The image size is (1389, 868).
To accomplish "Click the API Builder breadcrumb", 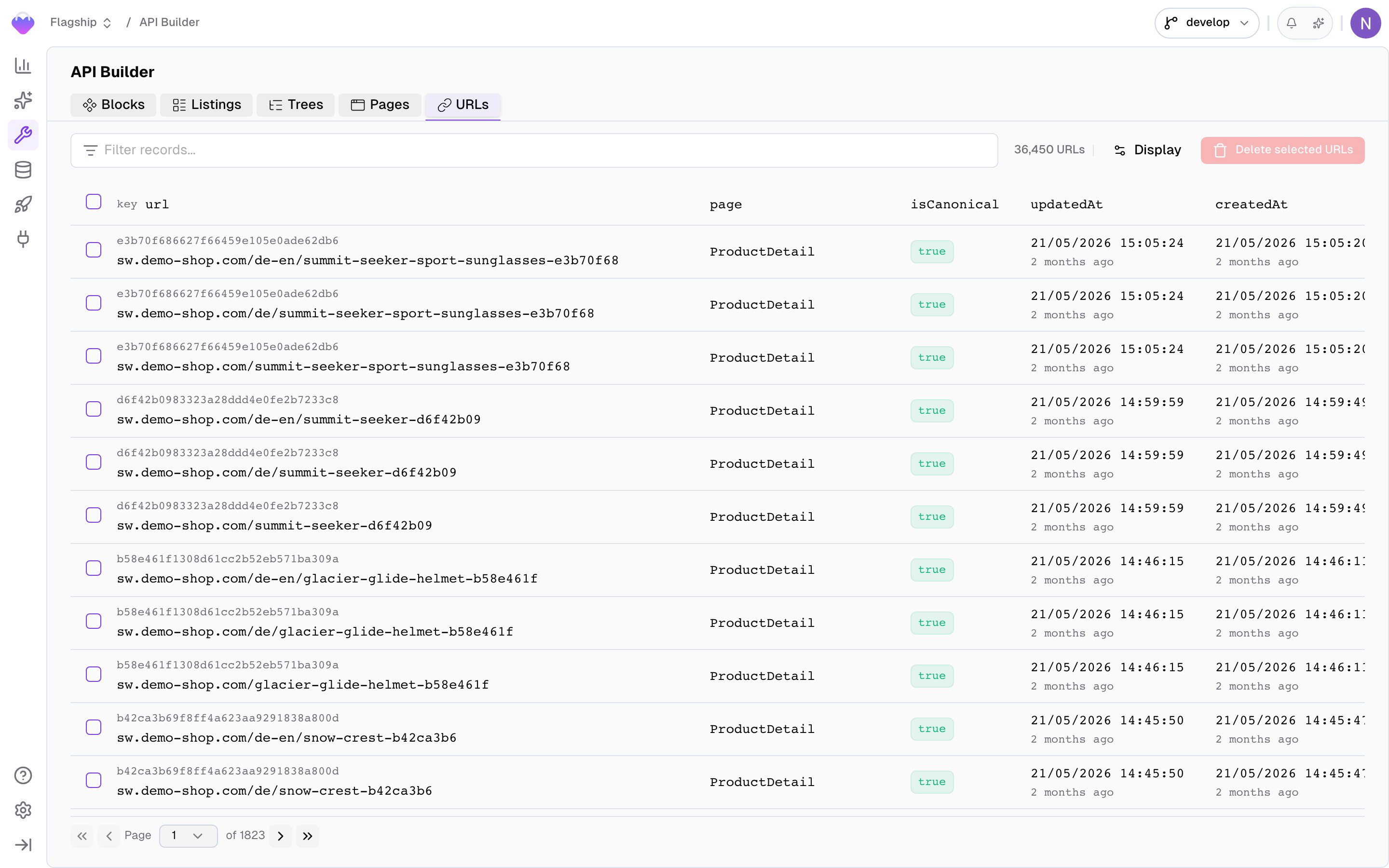I will 169,22.
